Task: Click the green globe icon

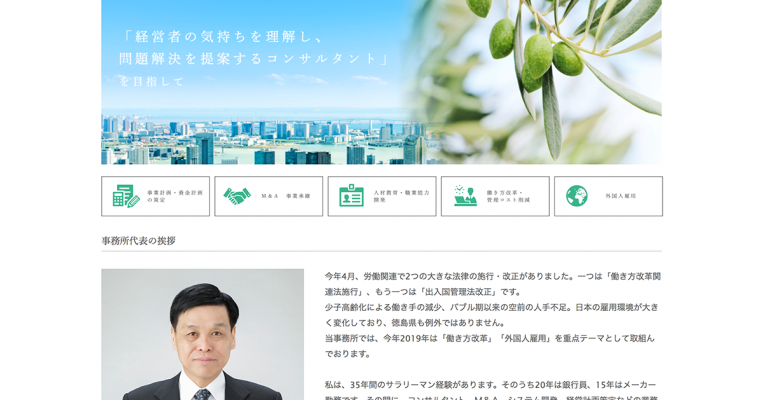Action: (x=577, y=196)
